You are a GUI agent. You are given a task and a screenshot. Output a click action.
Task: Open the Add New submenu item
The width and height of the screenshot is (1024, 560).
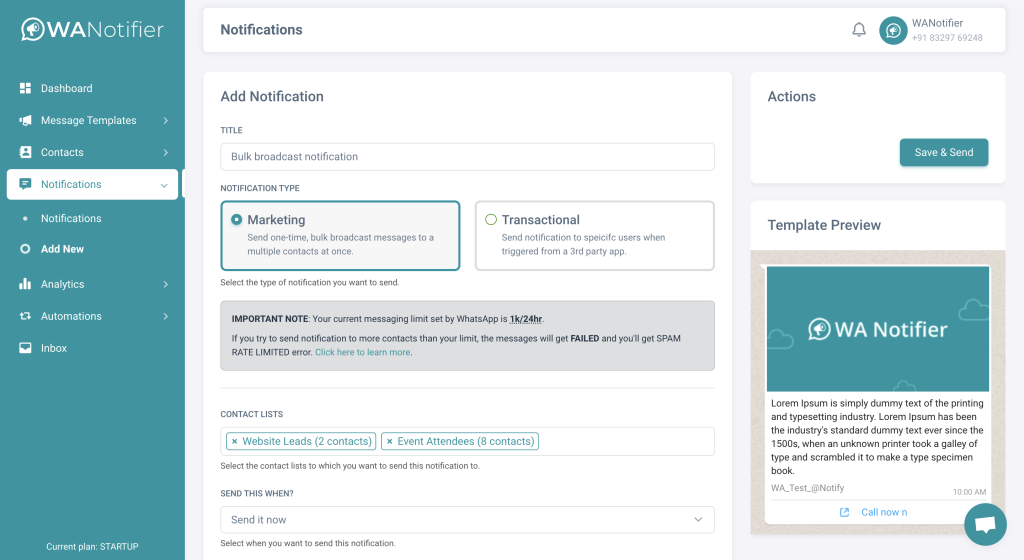point(62,249)
